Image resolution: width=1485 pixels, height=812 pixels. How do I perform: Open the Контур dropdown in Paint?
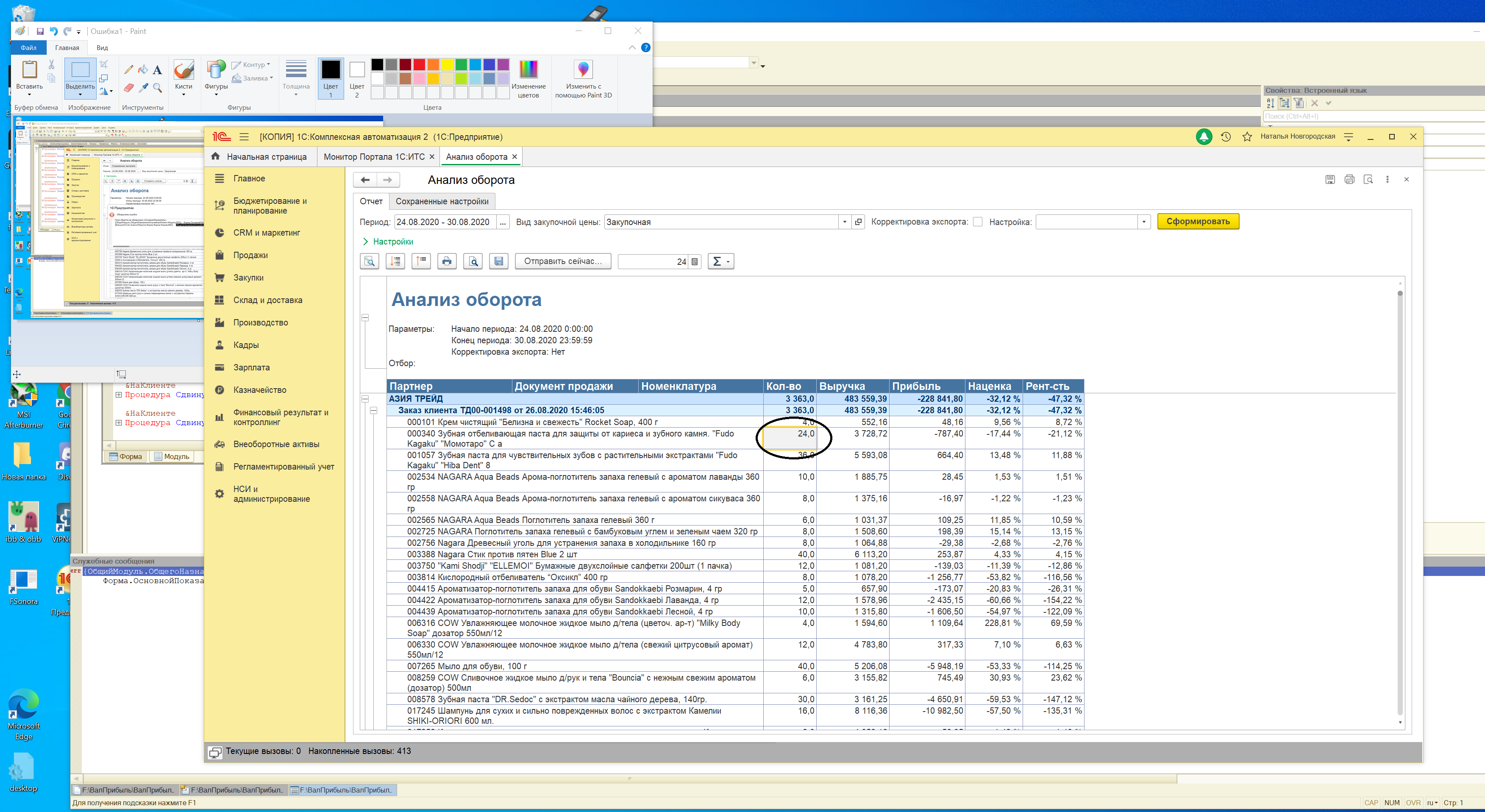pyautogui.click(x=251, y=64)
